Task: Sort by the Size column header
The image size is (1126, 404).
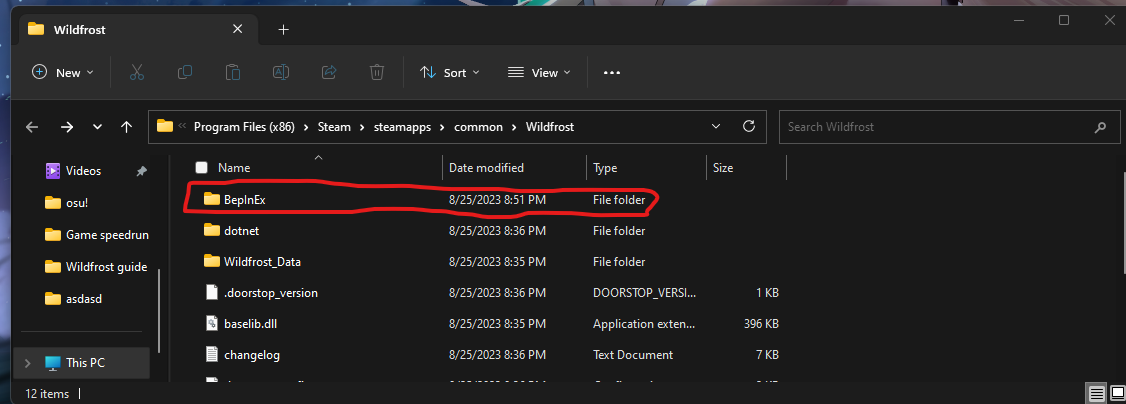Action: (x=722, y=168)
